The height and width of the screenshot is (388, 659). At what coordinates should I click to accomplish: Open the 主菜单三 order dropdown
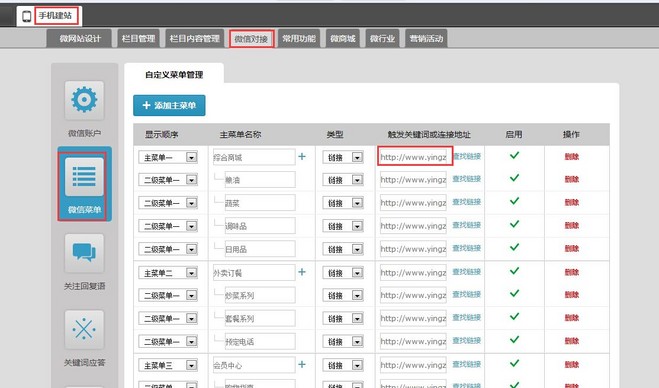(168, 365)
